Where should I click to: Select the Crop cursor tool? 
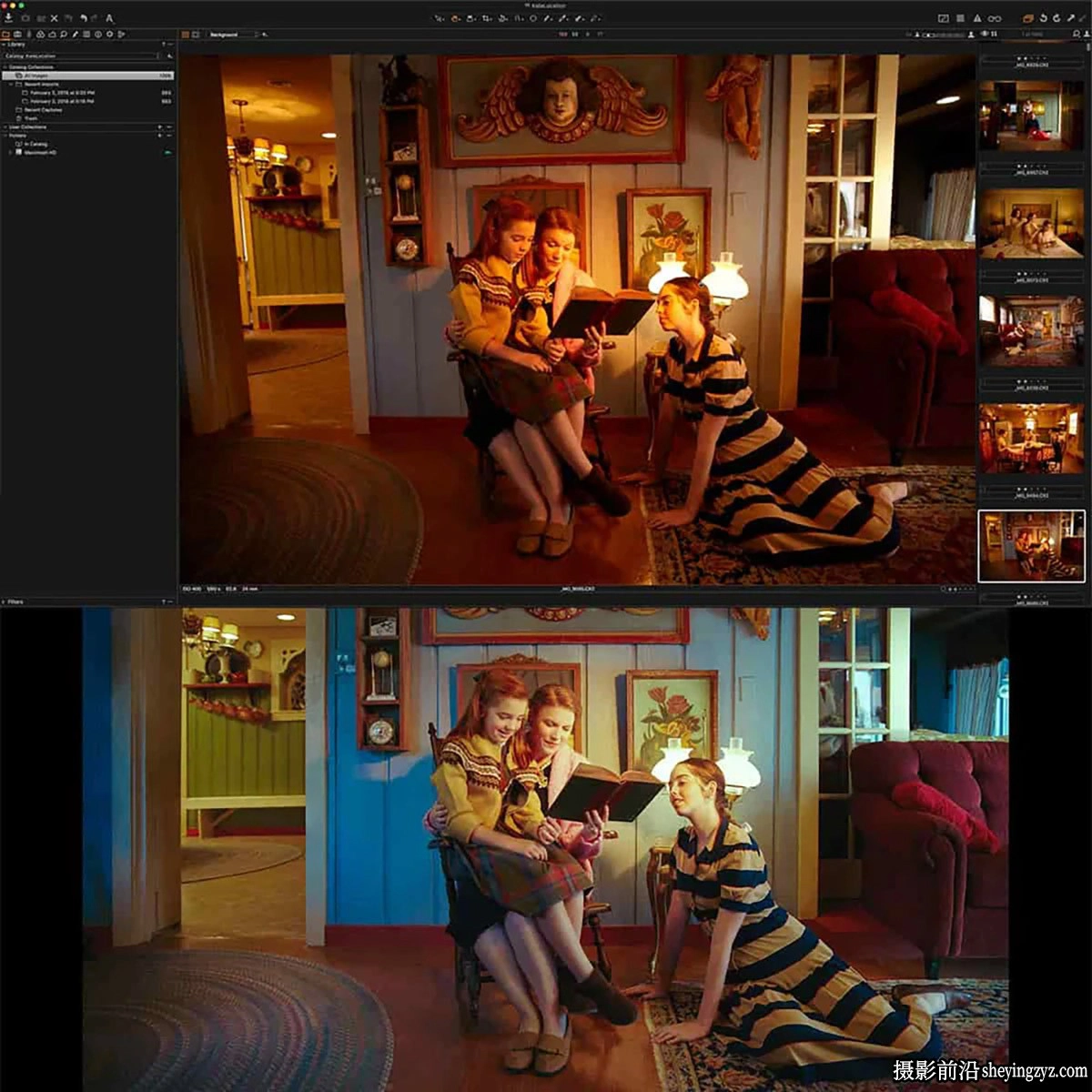[x=487, y=18]
